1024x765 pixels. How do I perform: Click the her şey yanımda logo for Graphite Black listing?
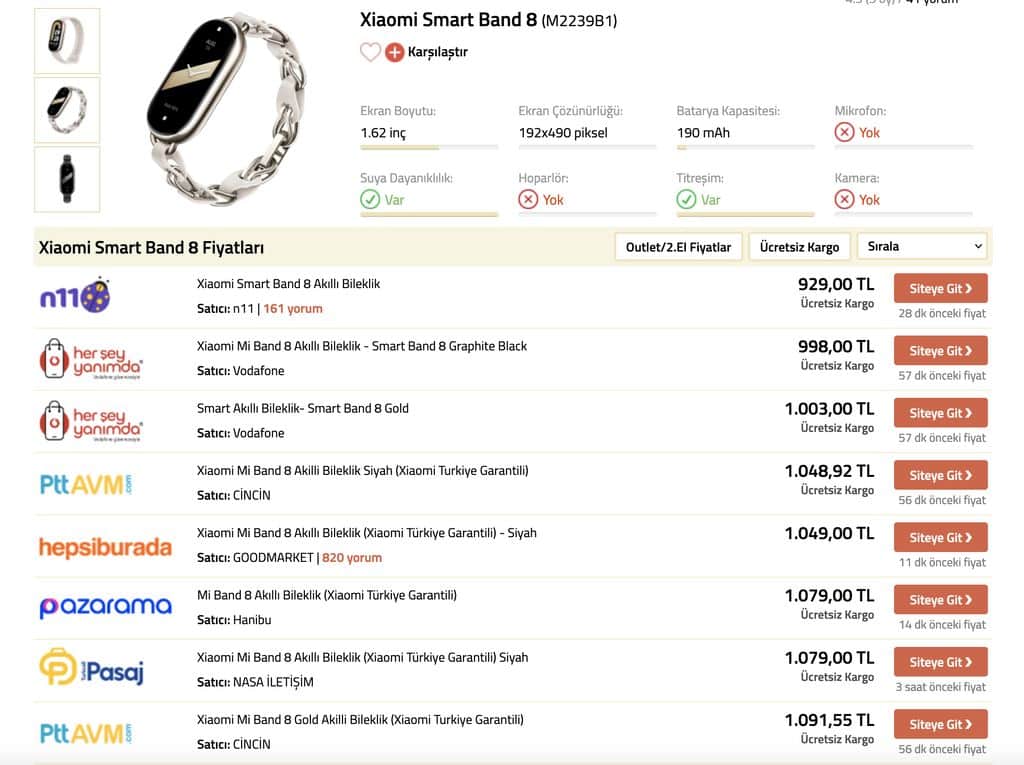[x=91, y=359]
